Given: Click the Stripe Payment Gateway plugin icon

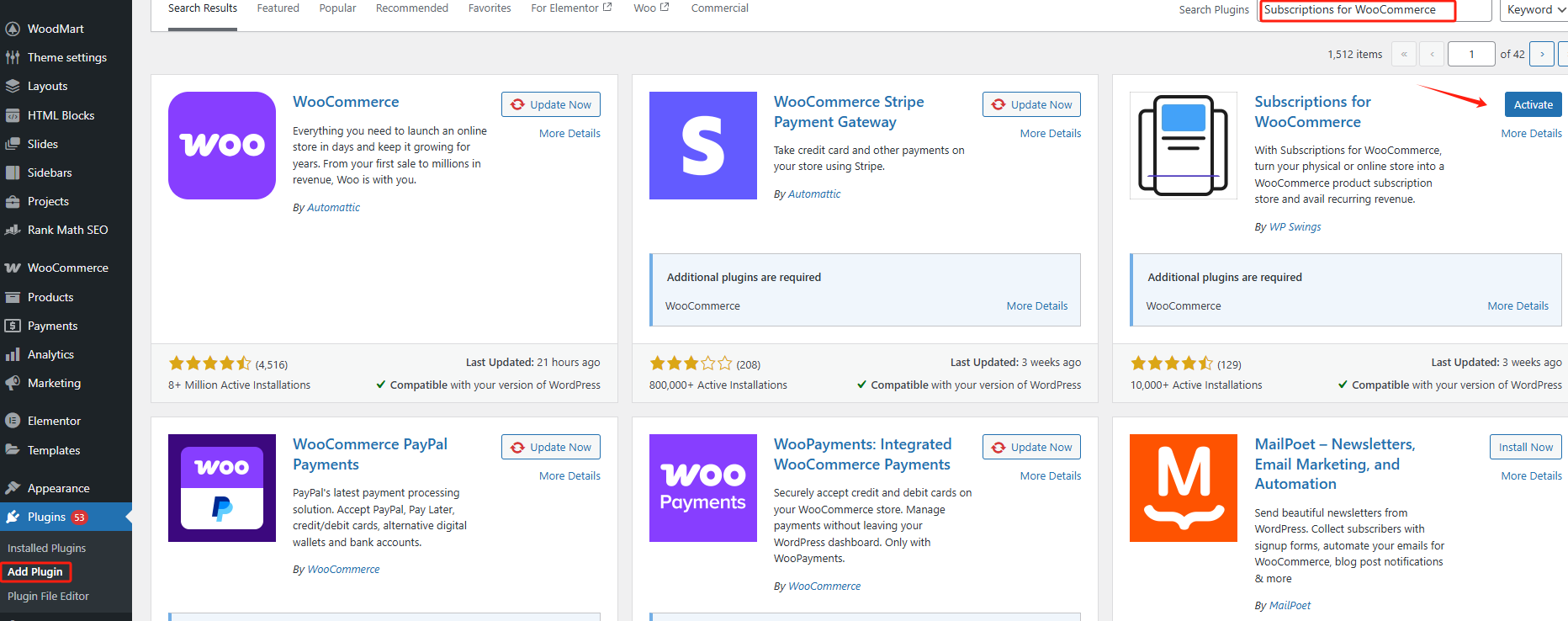Looking at the screenshot, I should (x=702, y=146).
